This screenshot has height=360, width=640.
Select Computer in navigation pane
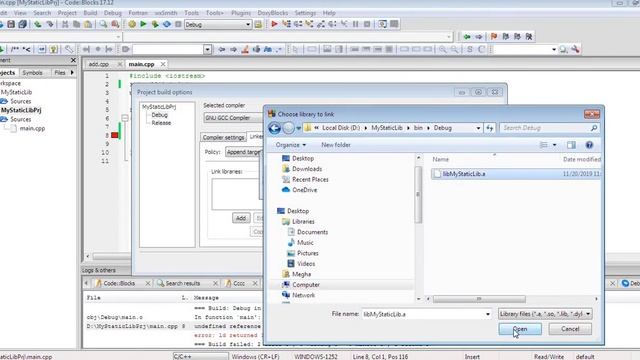tap(306, 284)
